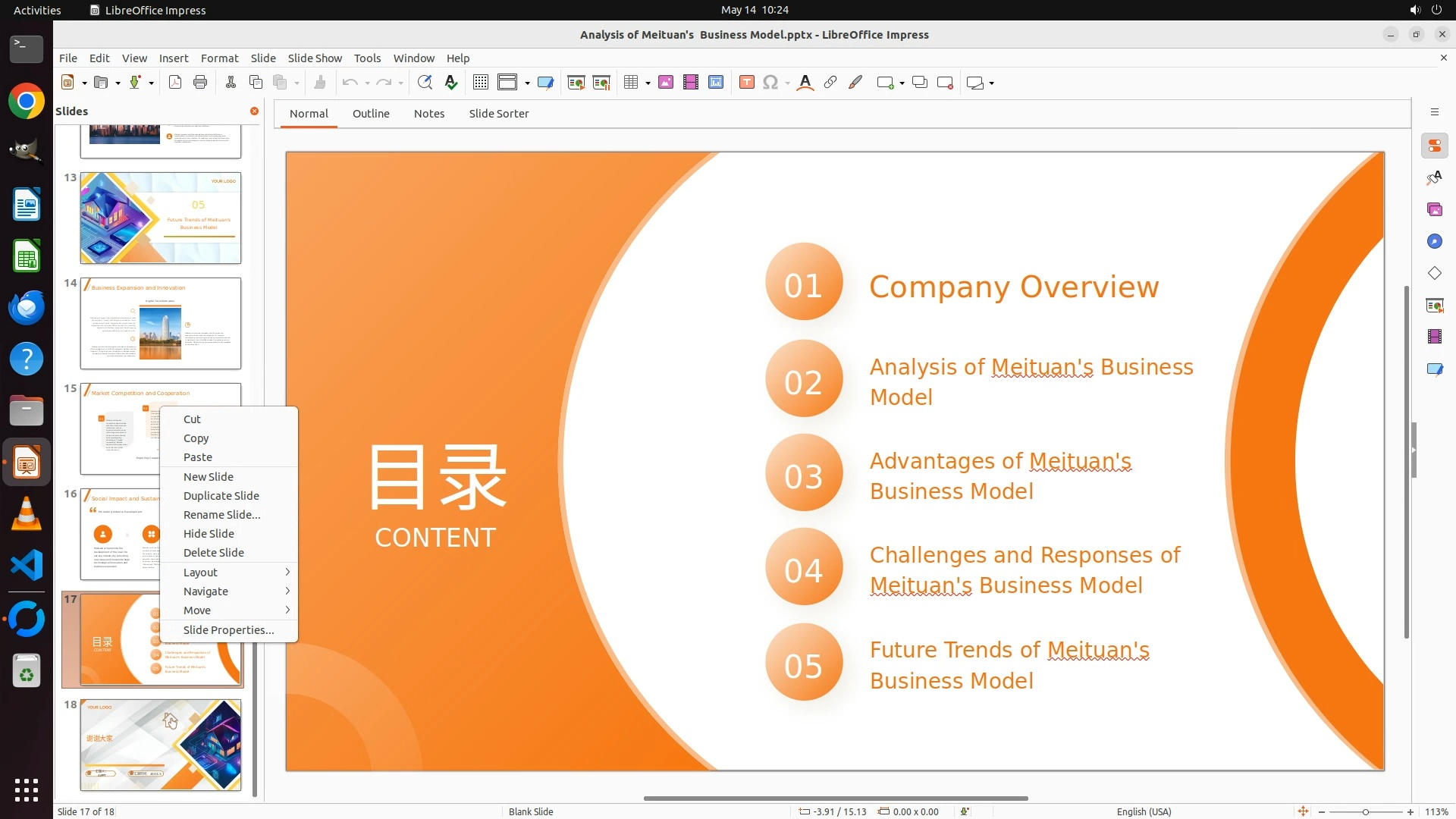1456x819 pixels.
Task: Click the zoom slider in status bar
Action: [1365, 811]
